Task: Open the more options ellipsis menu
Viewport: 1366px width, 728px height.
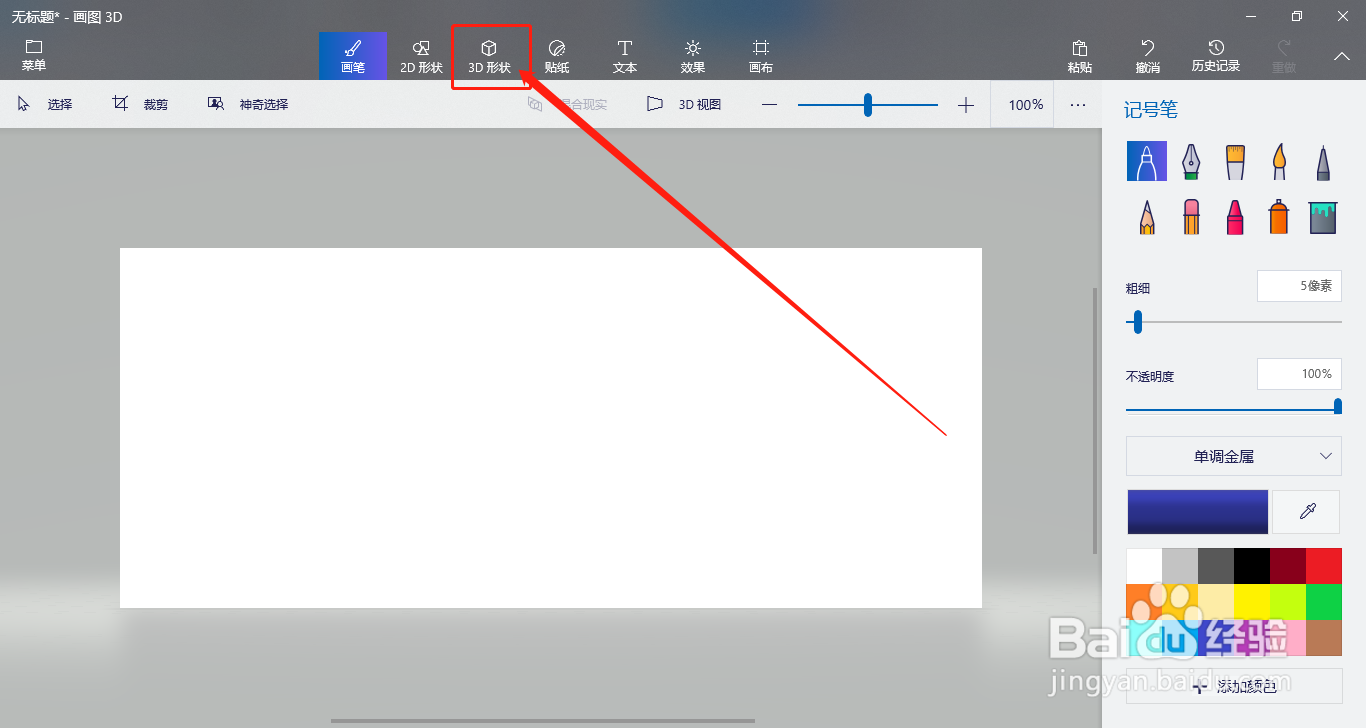Action: (x=1077, y=104)
